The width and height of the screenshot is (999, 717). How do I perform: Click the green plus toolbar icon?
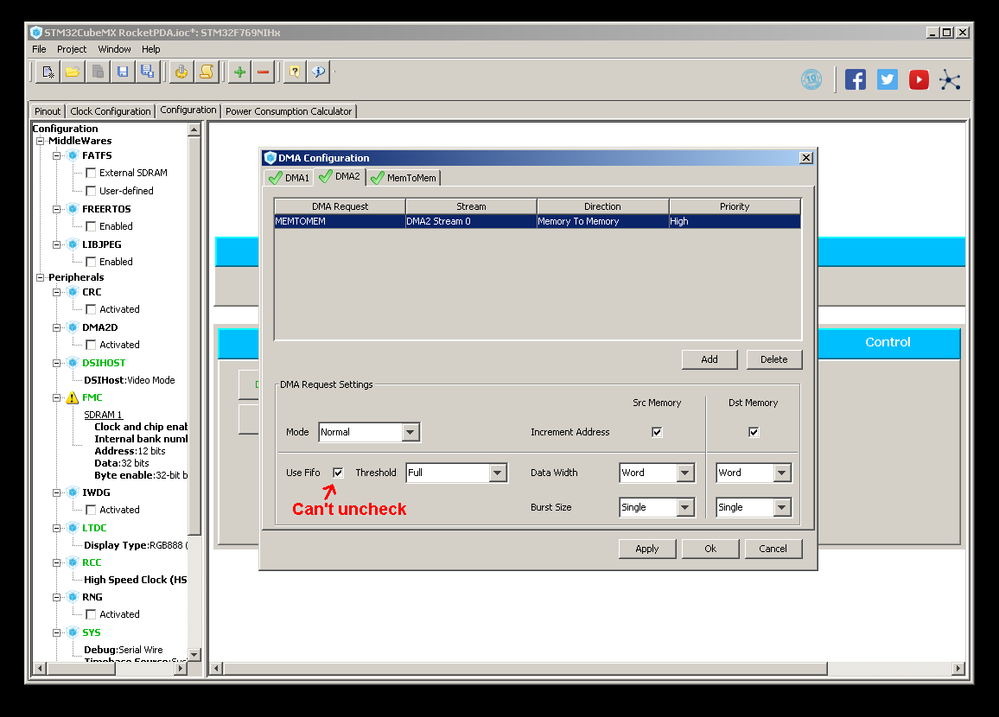click(239, 72)
